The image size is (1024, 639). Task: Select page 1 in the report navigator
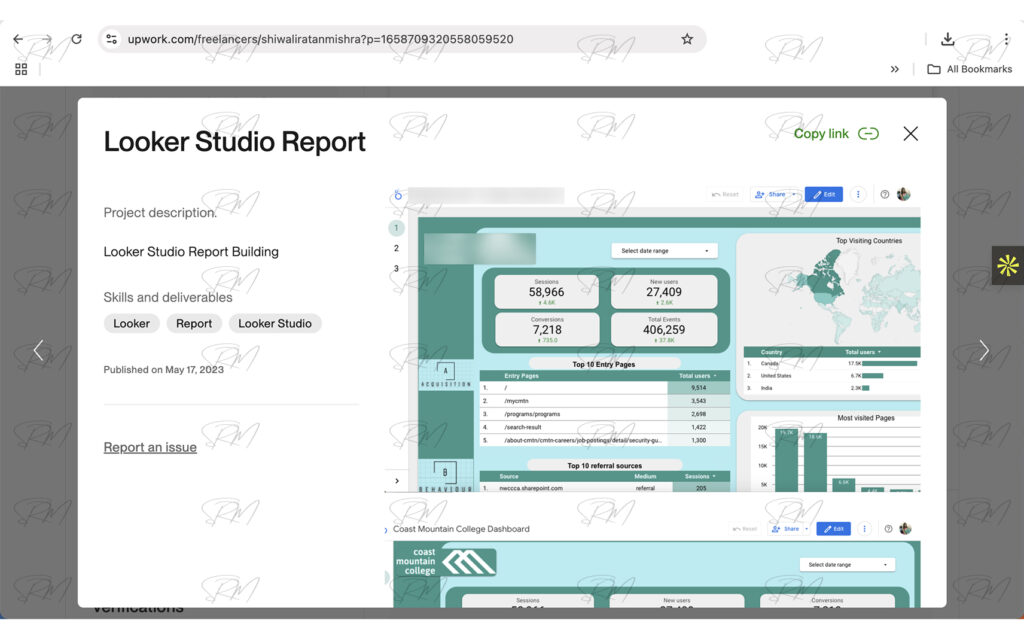tap(396, 228)
